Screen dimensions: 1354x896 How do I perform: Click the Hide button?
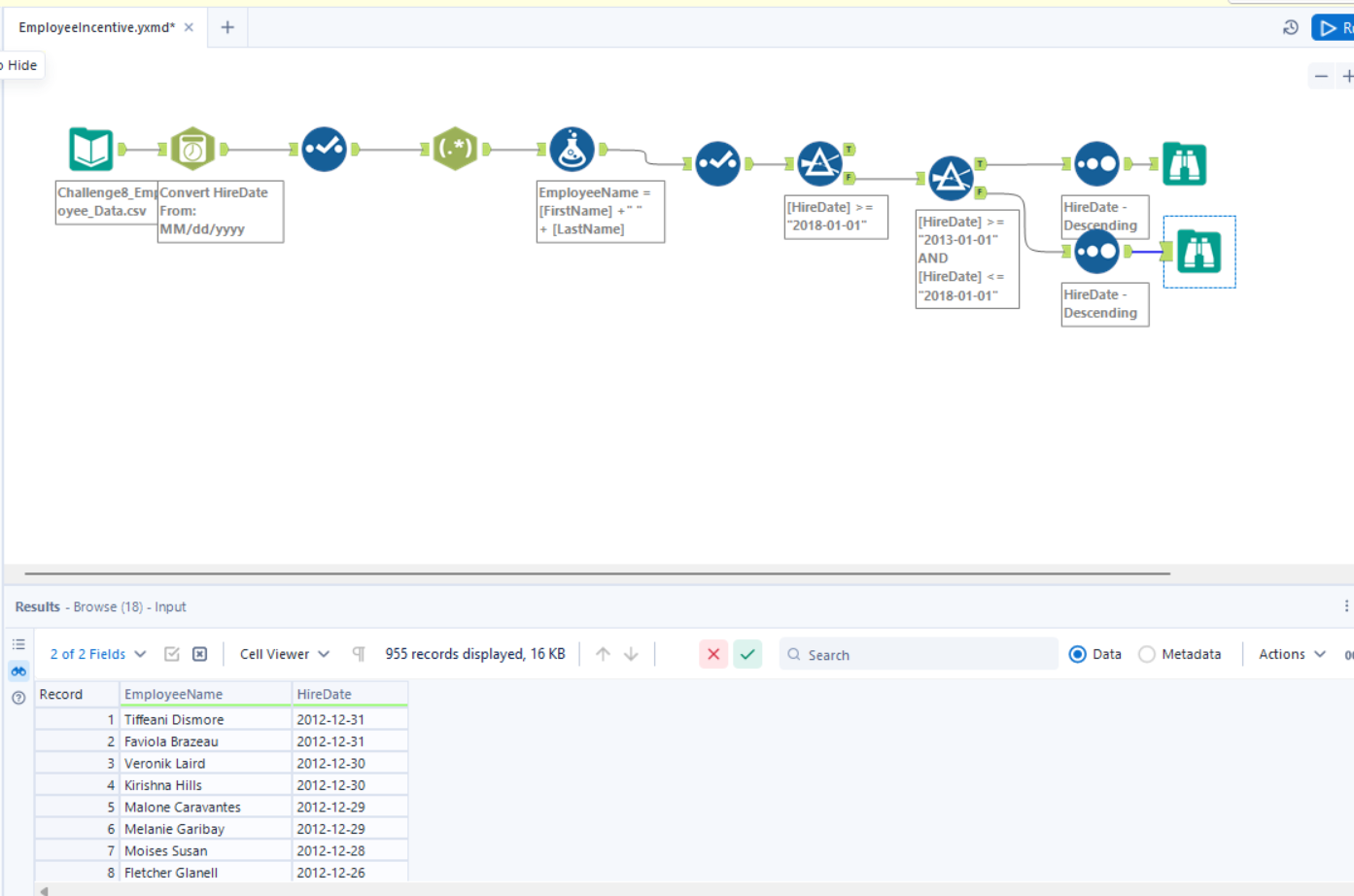pyautogui.click(x=20, y=65)
